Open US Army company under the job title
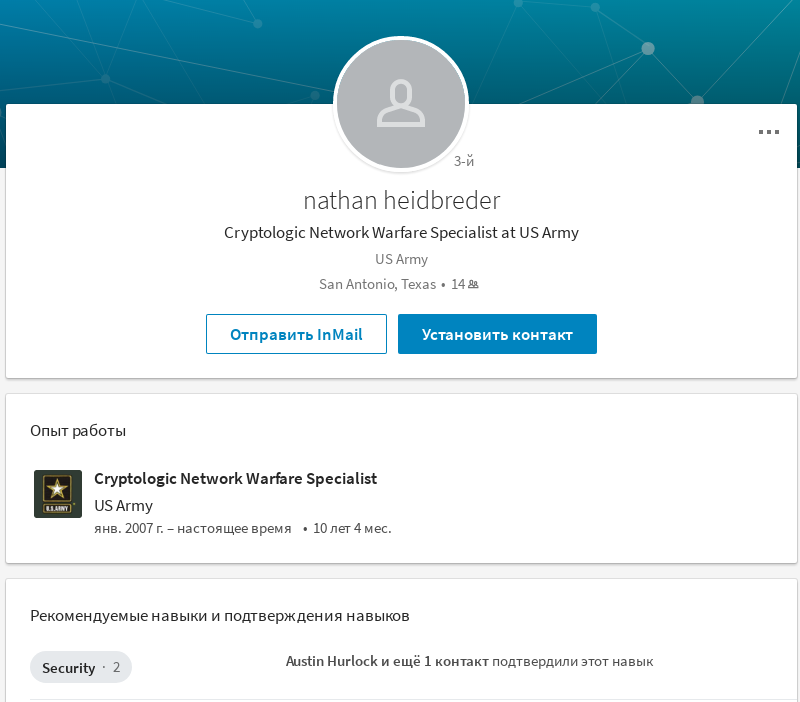800x702 pixels. (x=123, y=505)
